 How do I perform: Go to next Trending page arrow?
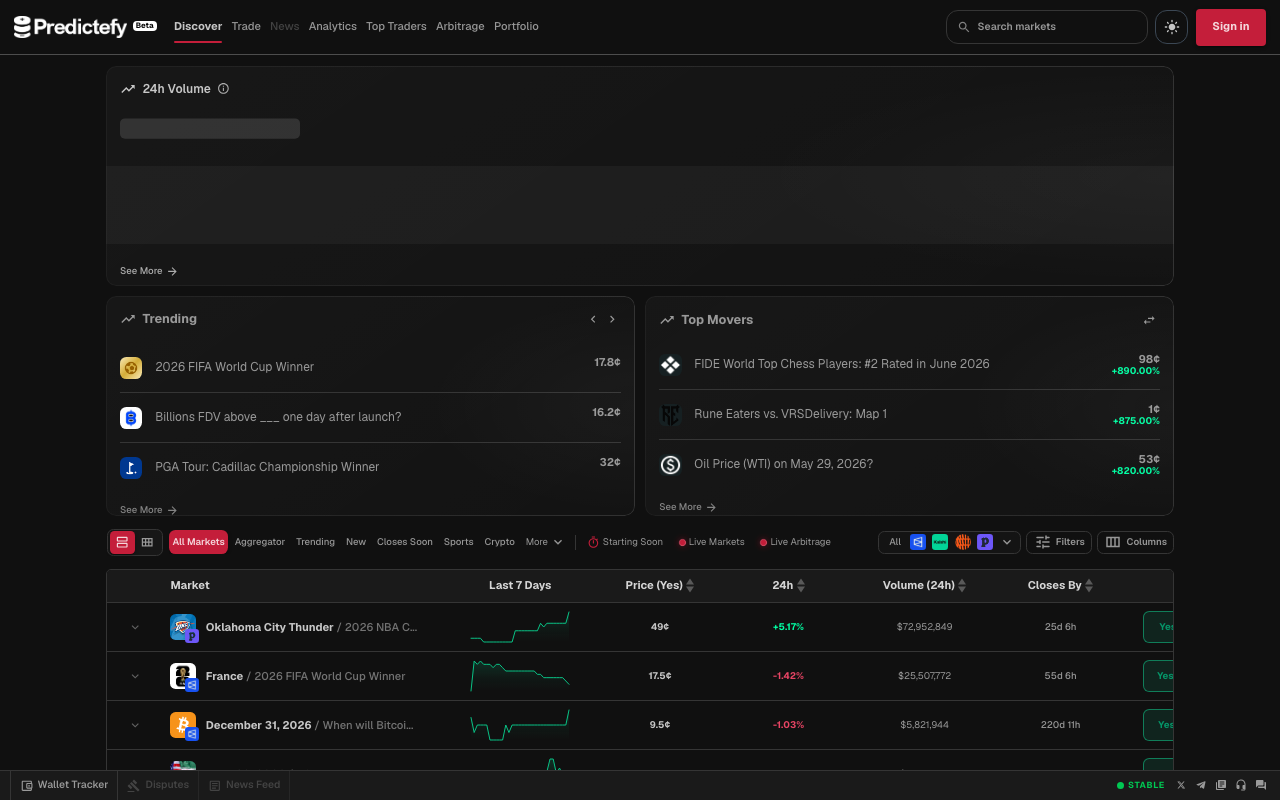click(612, 319)
